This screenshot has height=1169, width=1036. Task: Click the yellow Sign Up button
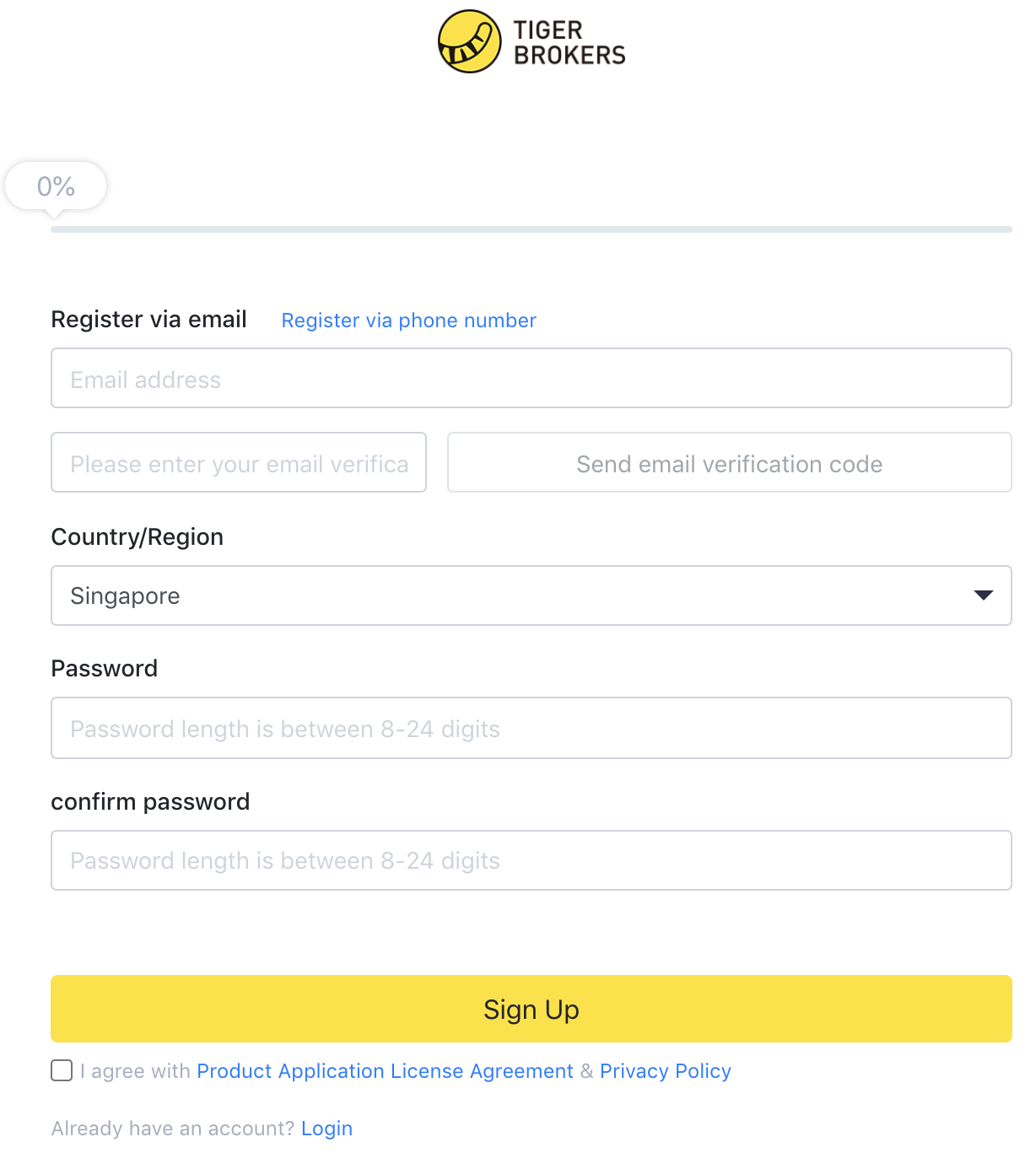[531, 1009]
